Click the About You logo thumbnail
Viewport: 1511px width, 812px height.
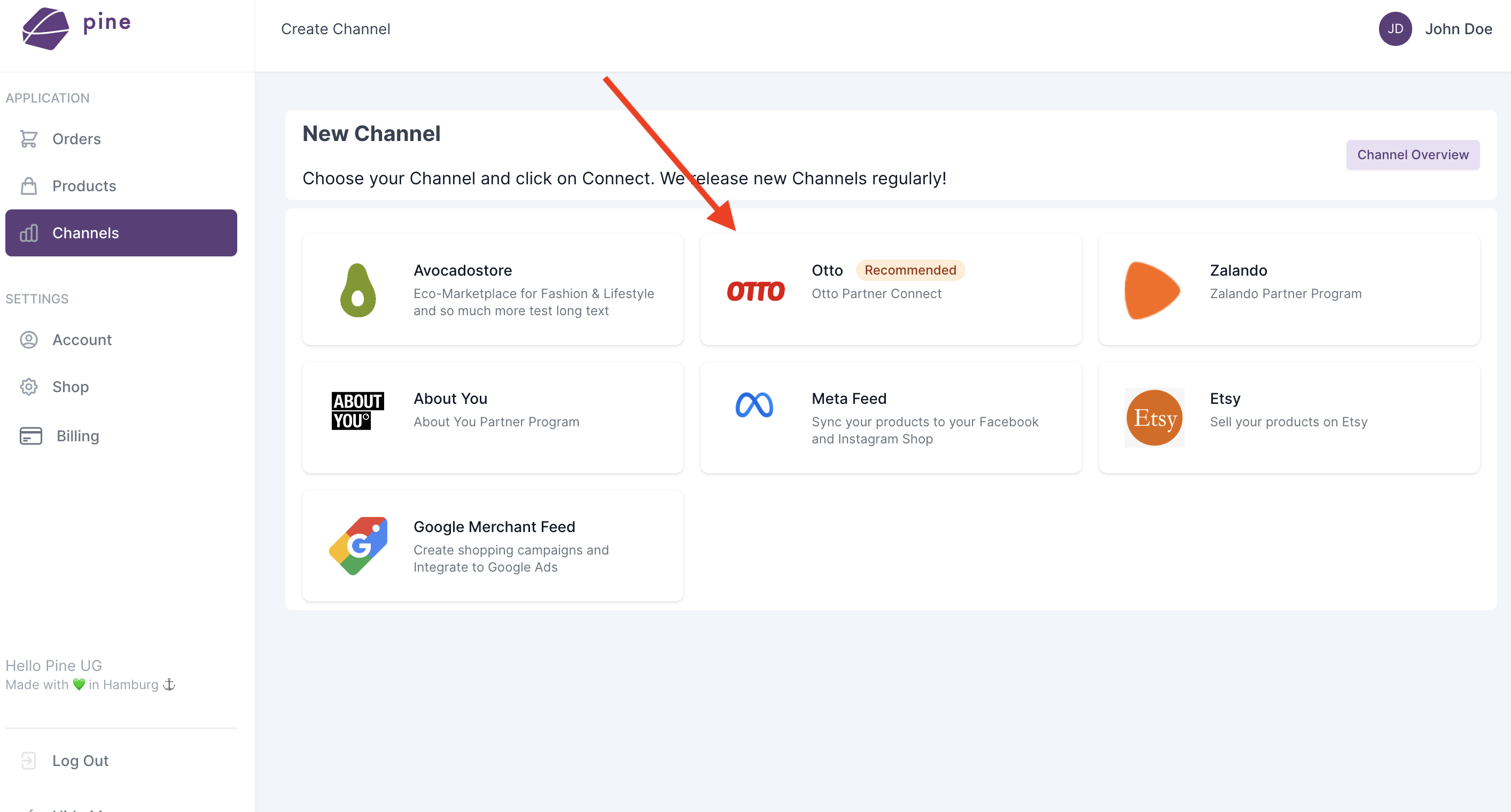click(x=358, y=410)
